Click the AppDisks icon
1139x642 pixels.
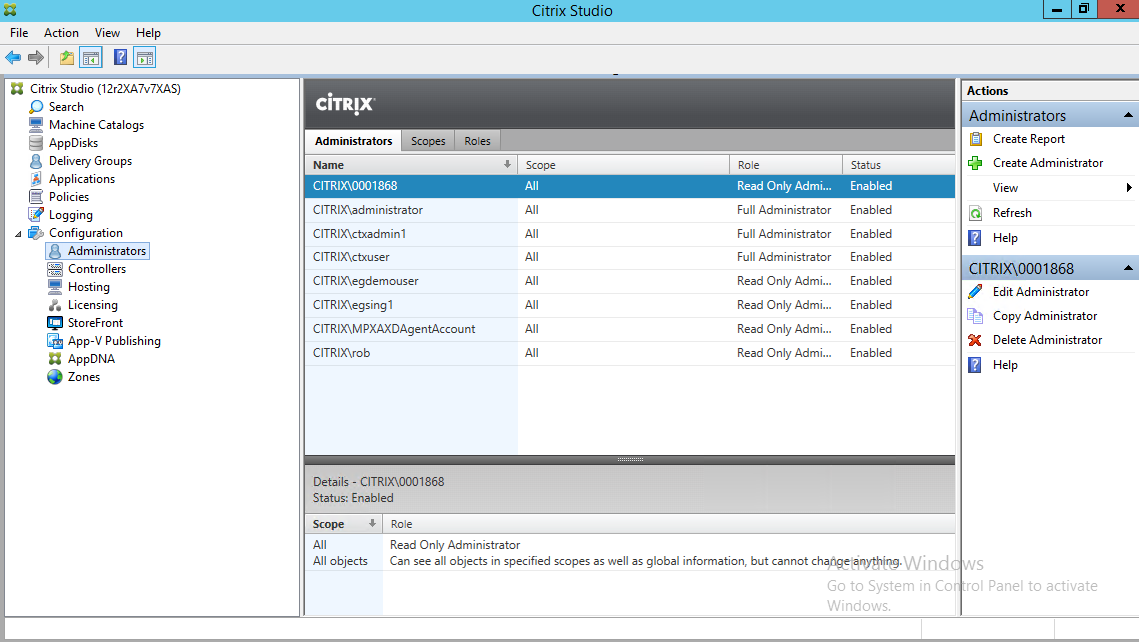coord(36,142)
